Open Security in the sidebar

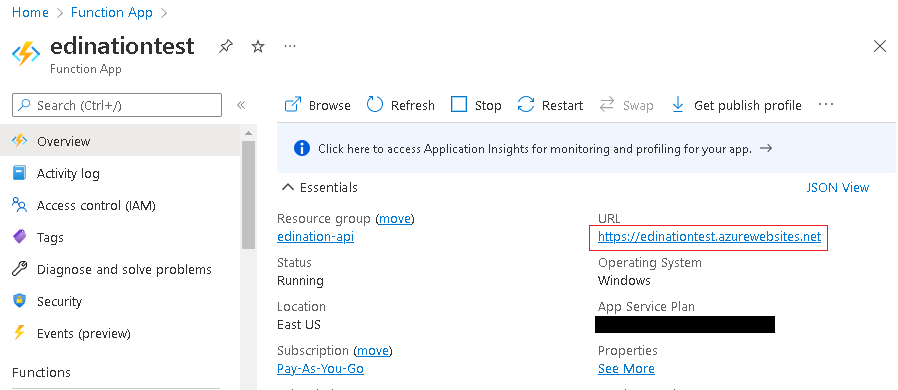120,301
